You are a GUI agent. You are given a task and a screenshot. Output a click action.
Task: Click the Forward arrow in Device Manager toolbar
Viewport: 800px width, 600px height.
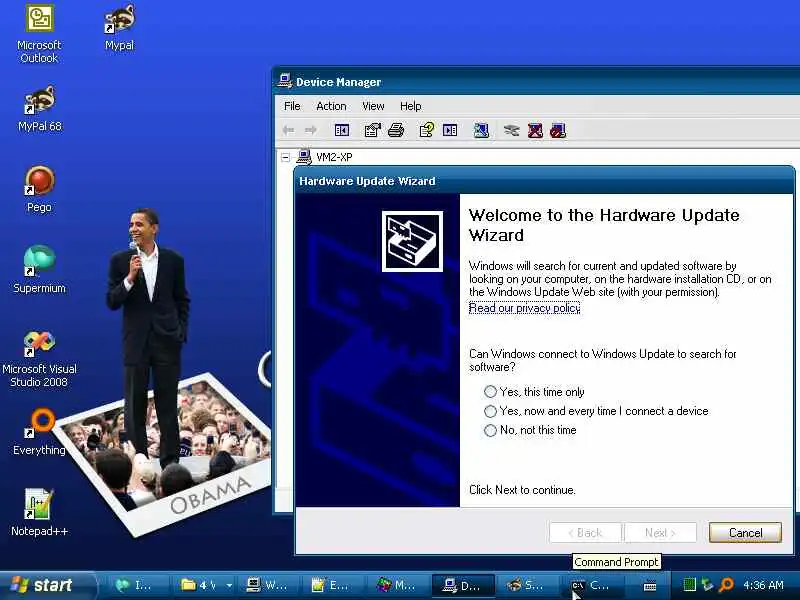tap(311, 130)
